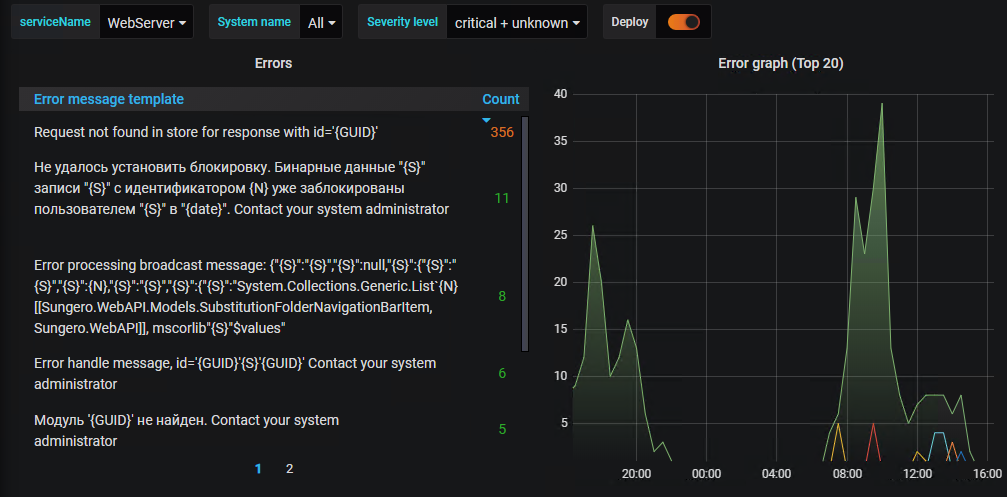Toggle the Deploy switch off

[684, 22]
